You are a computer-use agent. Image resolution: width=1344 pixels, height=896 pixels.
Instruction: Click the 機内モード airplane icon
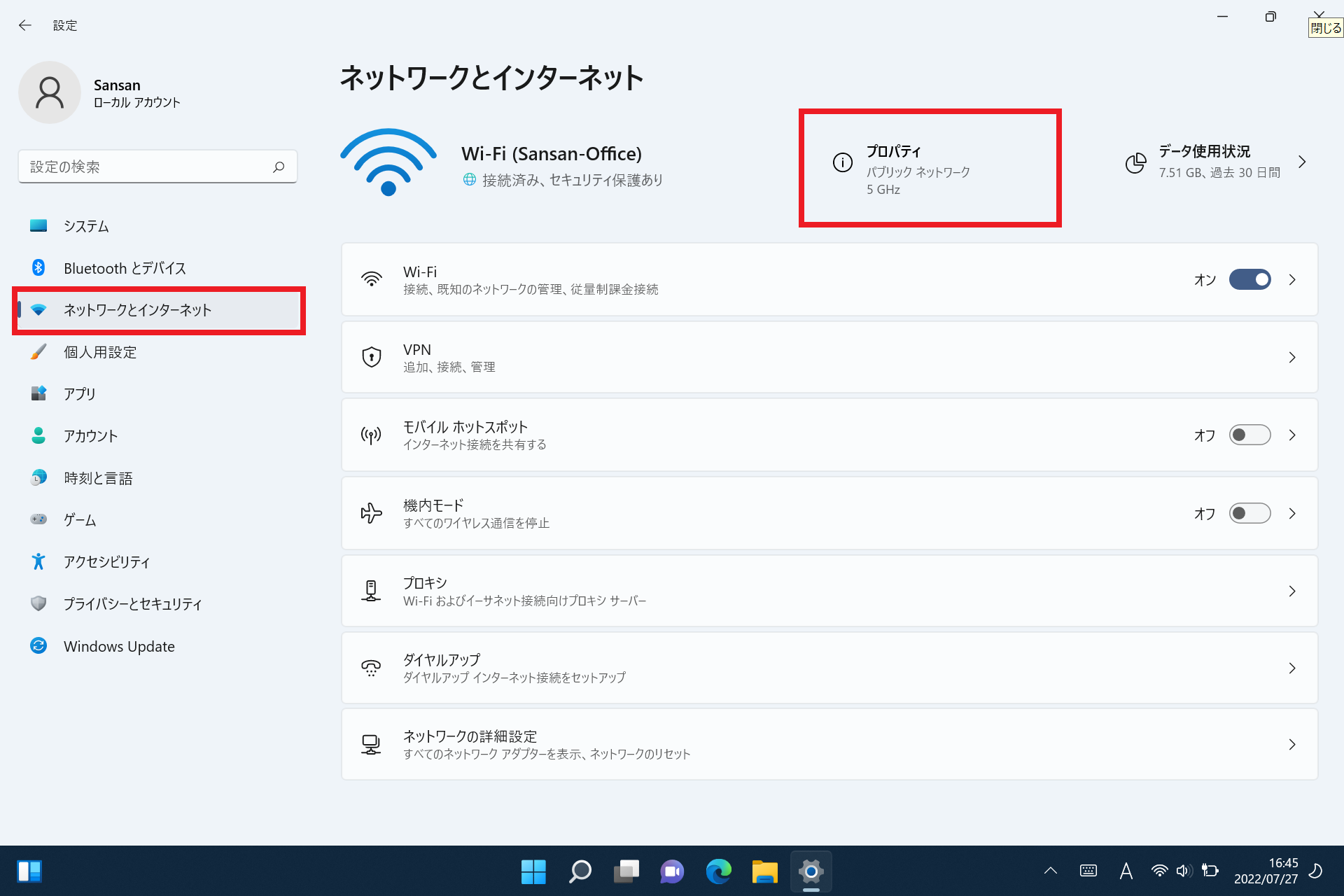(371, 513)
